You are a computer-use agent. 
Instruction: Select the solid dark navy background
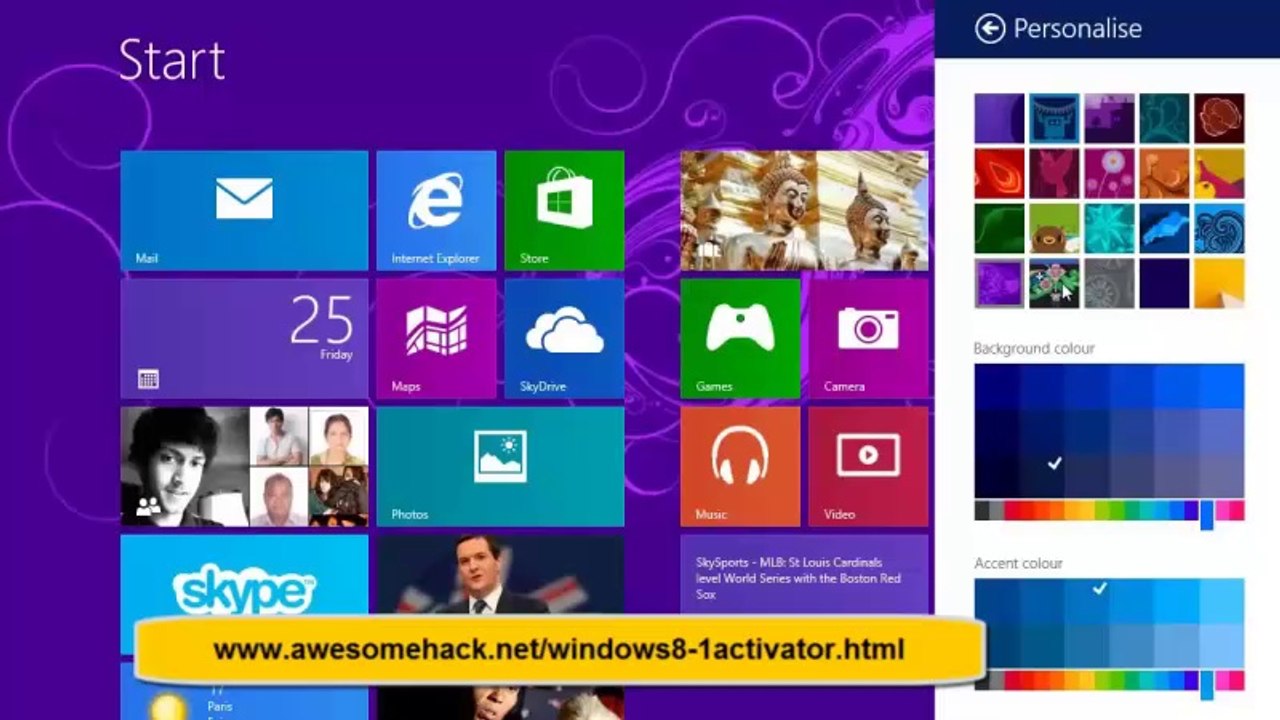pyautogui.click(x=1165, y=284)
